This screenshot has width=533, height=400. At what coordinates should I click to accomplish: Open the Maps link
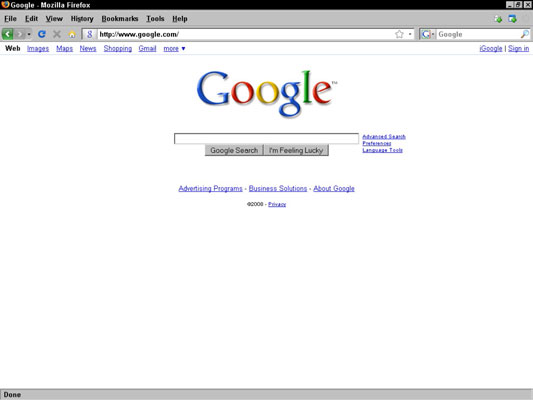[65, 49]
